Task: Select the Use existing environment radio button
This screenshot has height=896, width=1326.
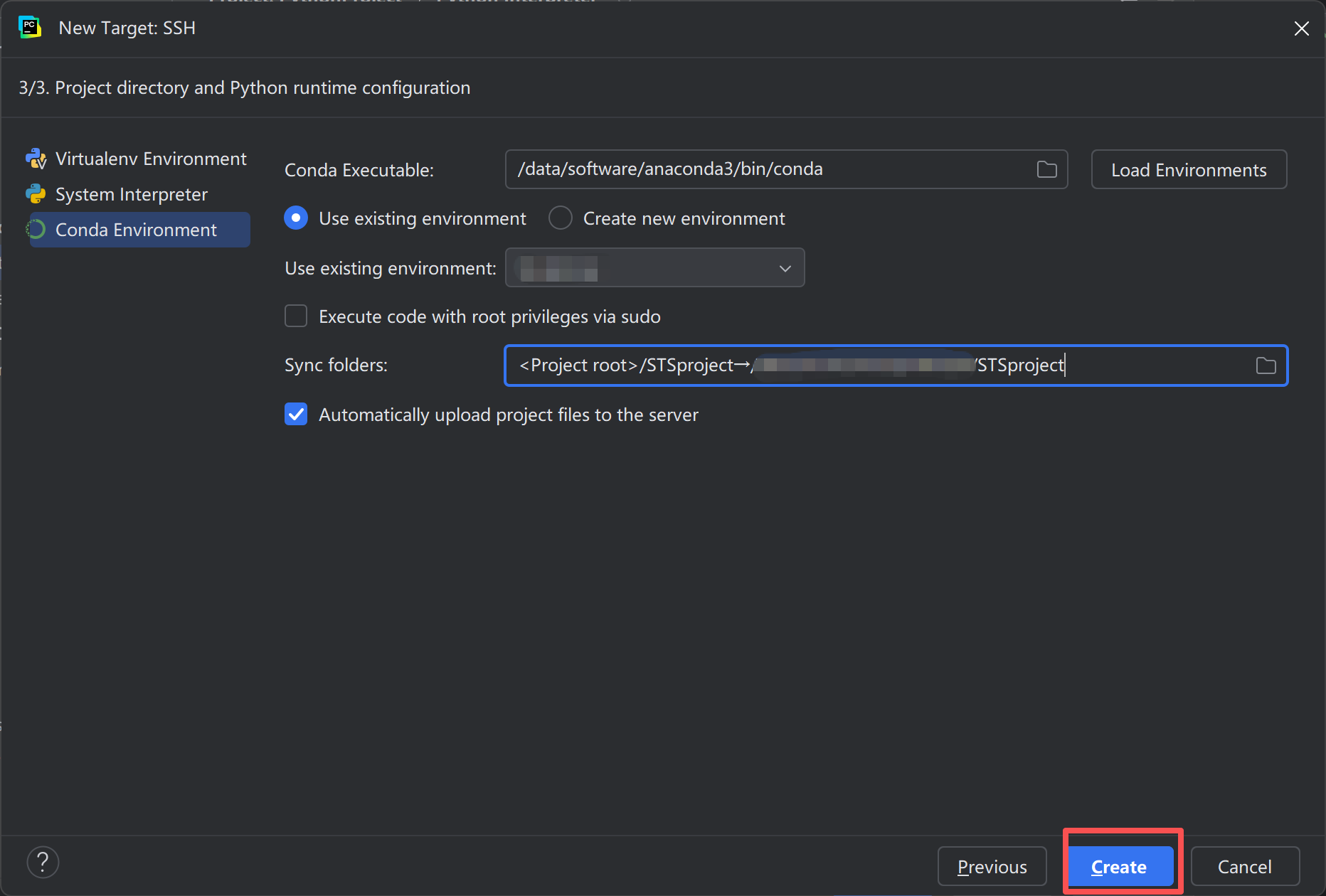Action: point(296,218)
